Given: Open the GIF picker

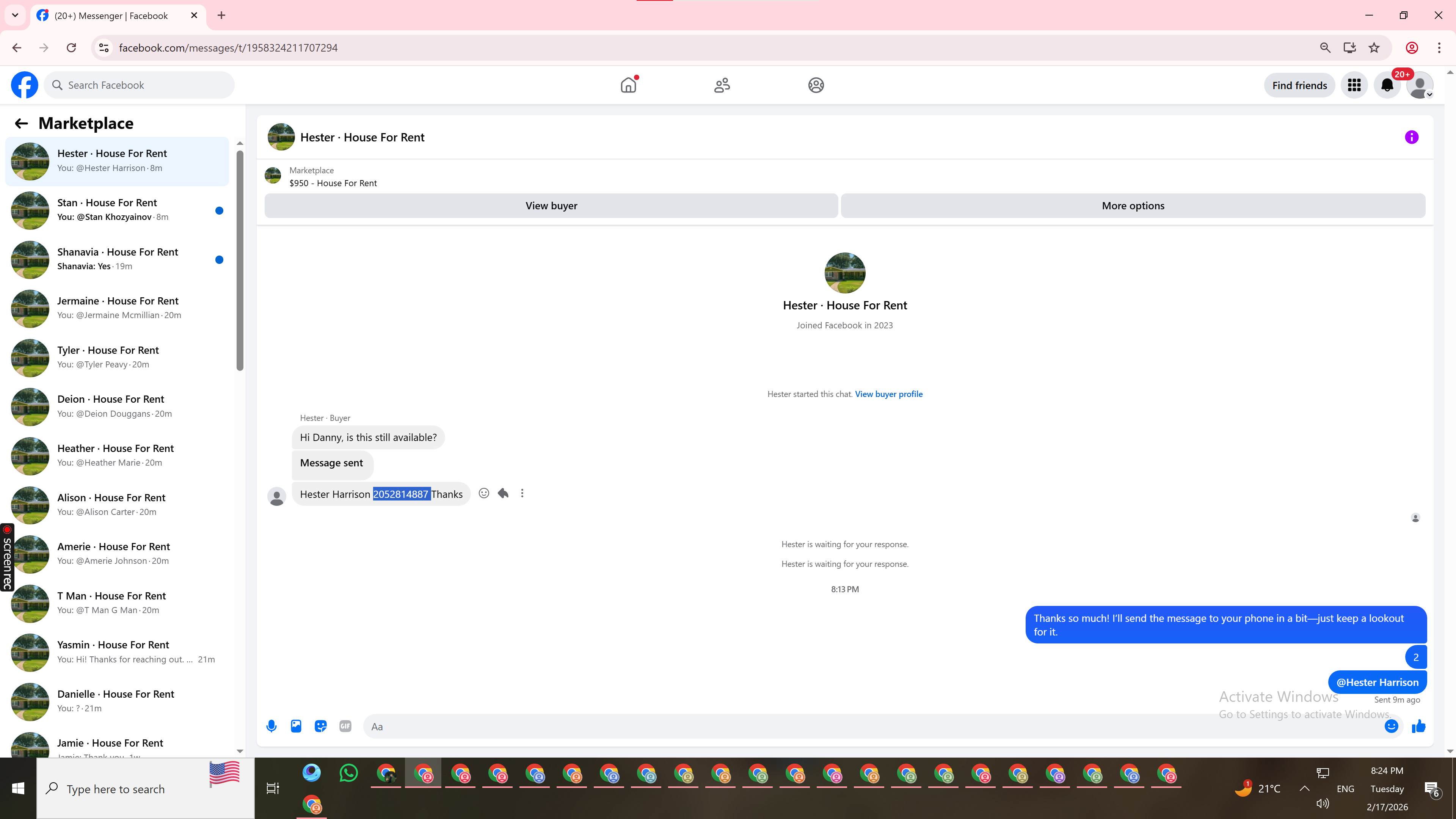Looking at the screenshot, I should coord(345,726).
